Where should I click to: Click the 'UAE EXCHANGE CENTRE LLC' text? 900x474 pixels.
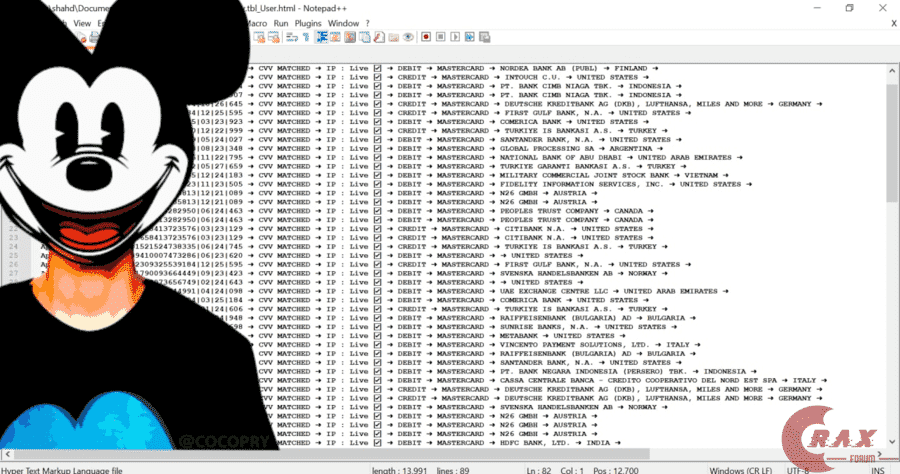pyautogui.click(x=553, y=292)
